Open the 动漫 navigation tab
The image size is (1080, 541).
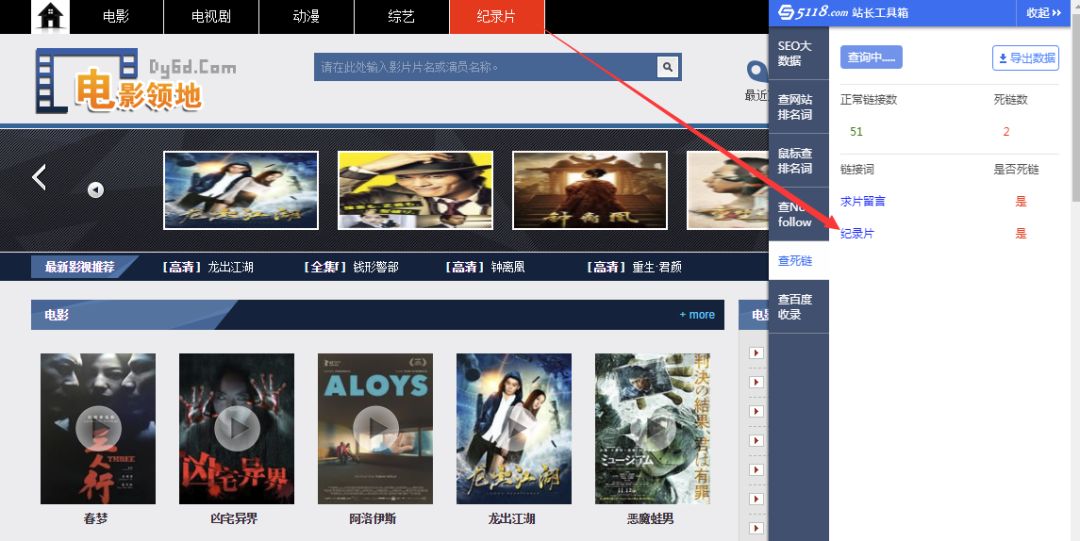[x=306, y=17]
